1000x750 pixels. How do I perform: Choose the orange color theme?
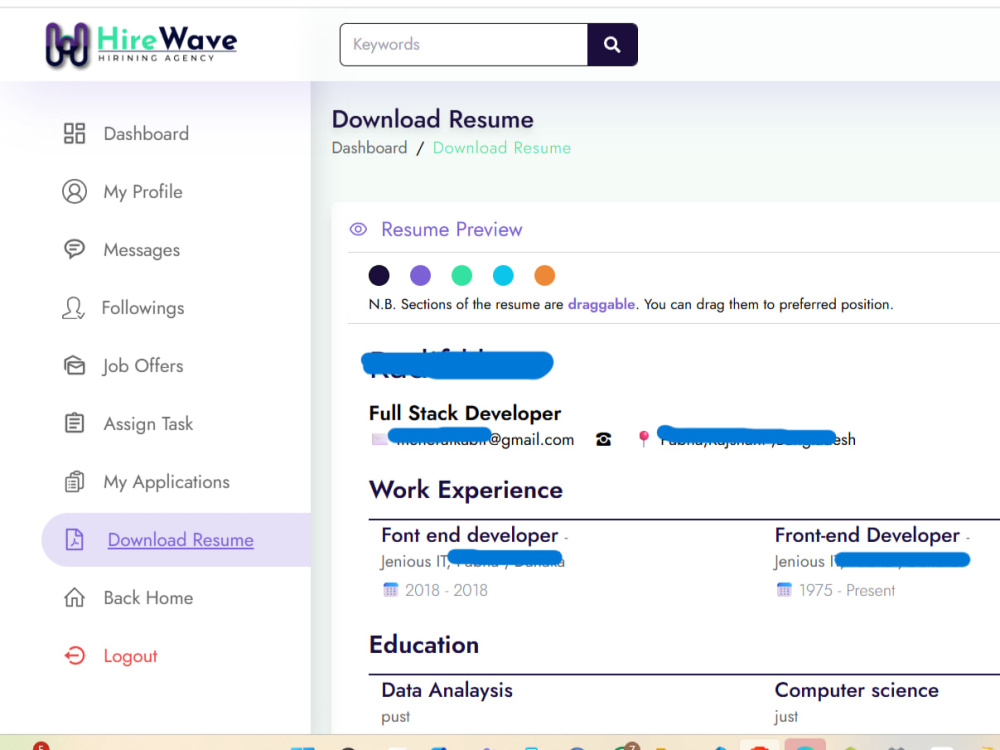click(545, 276)
